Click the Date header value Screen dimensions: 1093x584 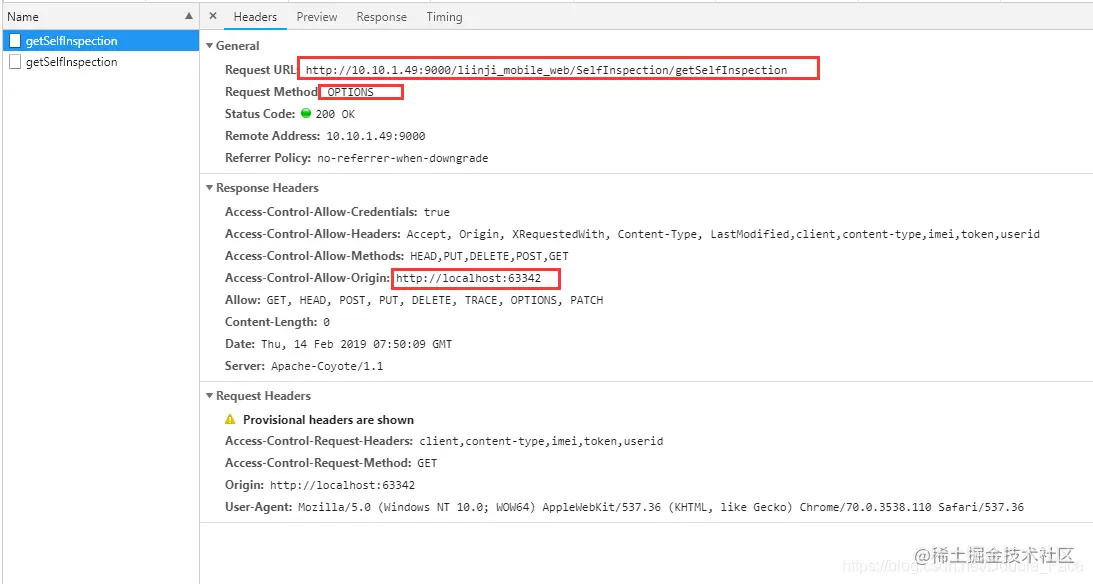tap(356, 344)
